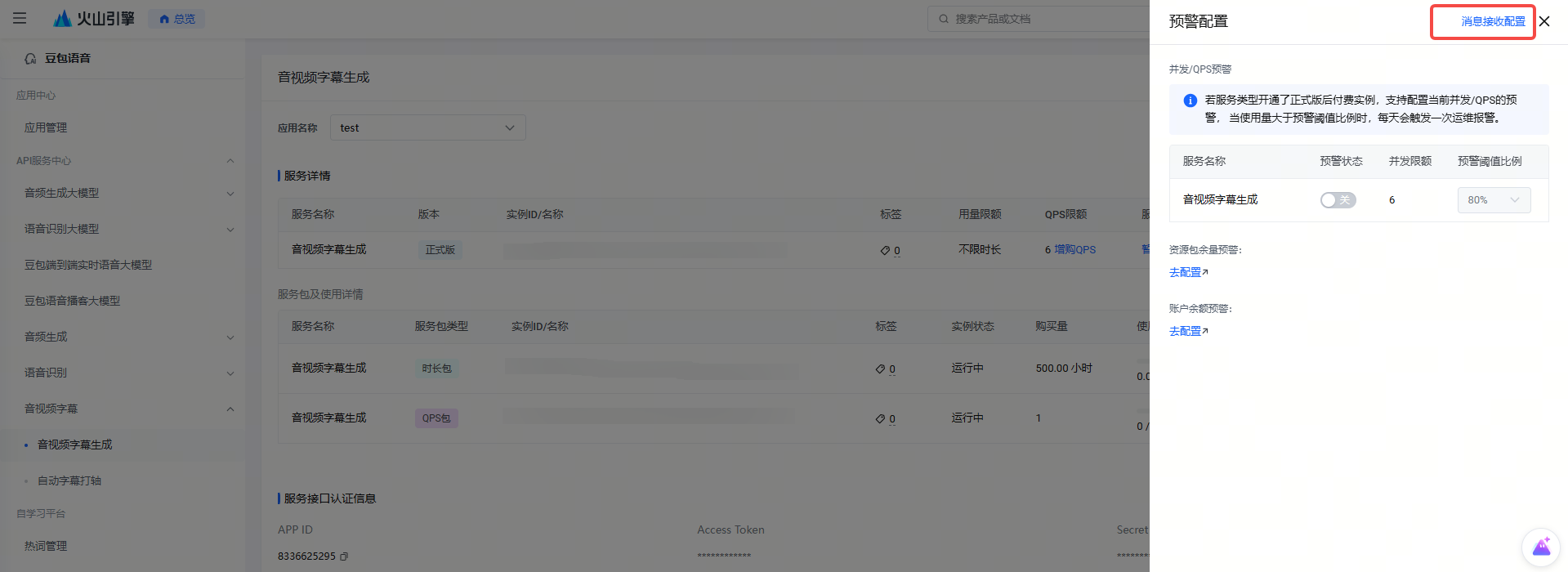Screen dimensions: 1568x572
Task: Click the 时长包 package tag
Action: pyautogui.click(x=436, y=369)
